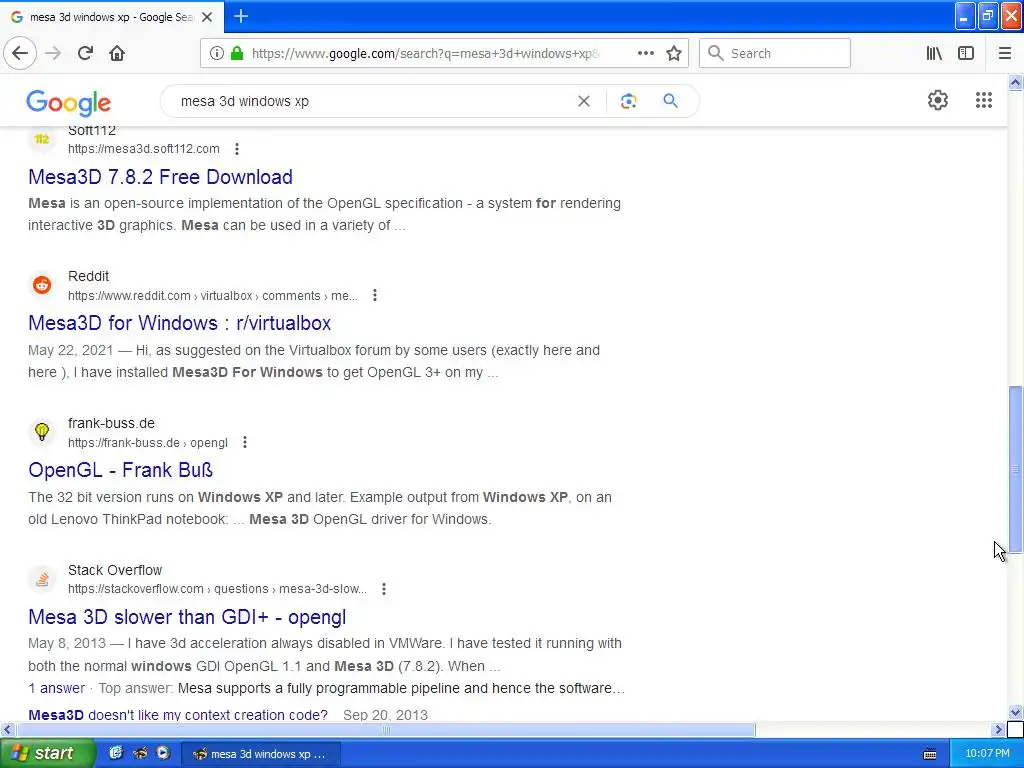This screenshot has height=768, width=1024.
Task: Open more options for frank-buss.de result
Action: (x=245, y=442)
